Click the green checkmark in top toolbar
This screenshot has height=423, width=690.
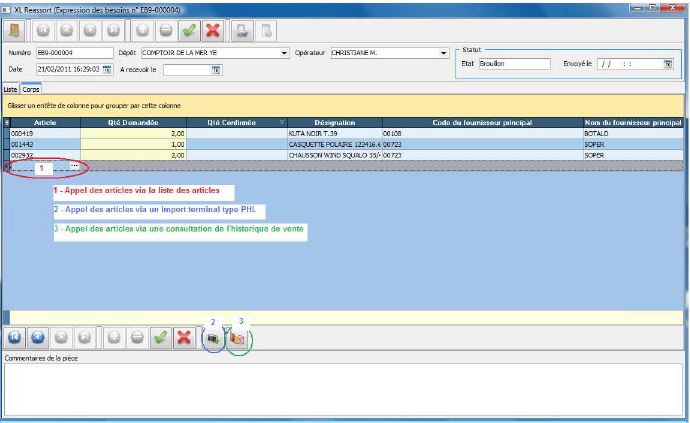tap(187, 30)
